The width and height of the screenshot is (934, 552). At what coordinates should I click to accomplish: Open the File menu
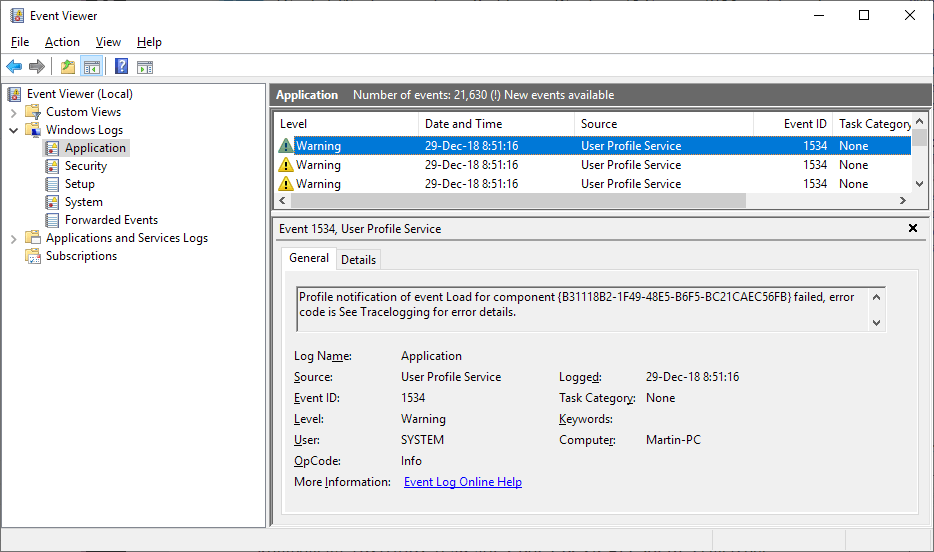pyautogui.click(x=20, y=42)
